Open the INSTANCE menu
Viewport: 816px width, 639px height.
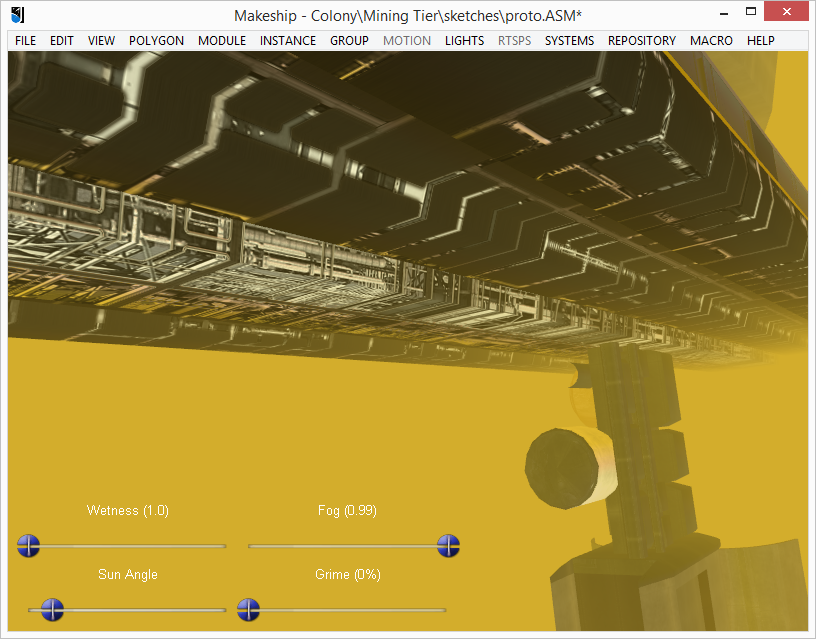point(288,41)
